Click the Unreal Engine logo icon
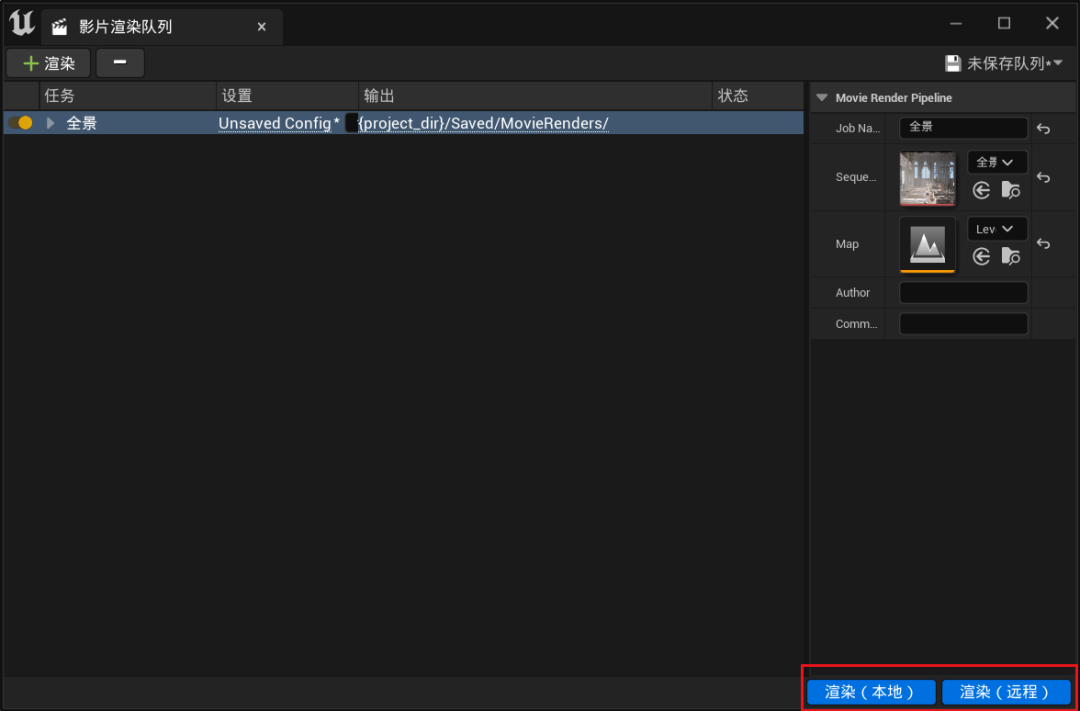1080x711 pixels. pyautogui.click(x=21, y=24)
